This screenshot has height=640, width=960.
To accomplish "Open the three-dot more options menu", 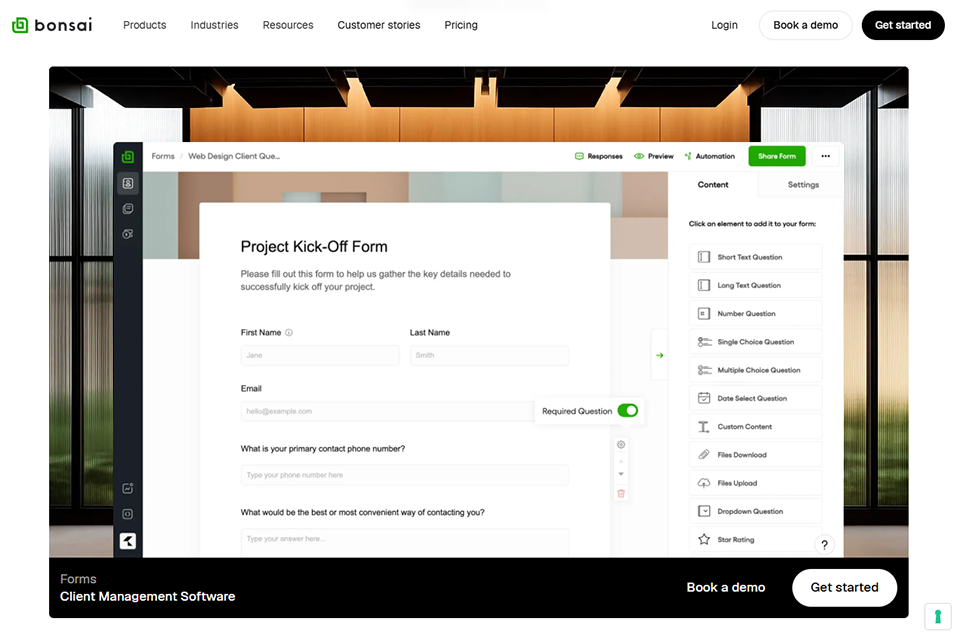I will [825, 156].
